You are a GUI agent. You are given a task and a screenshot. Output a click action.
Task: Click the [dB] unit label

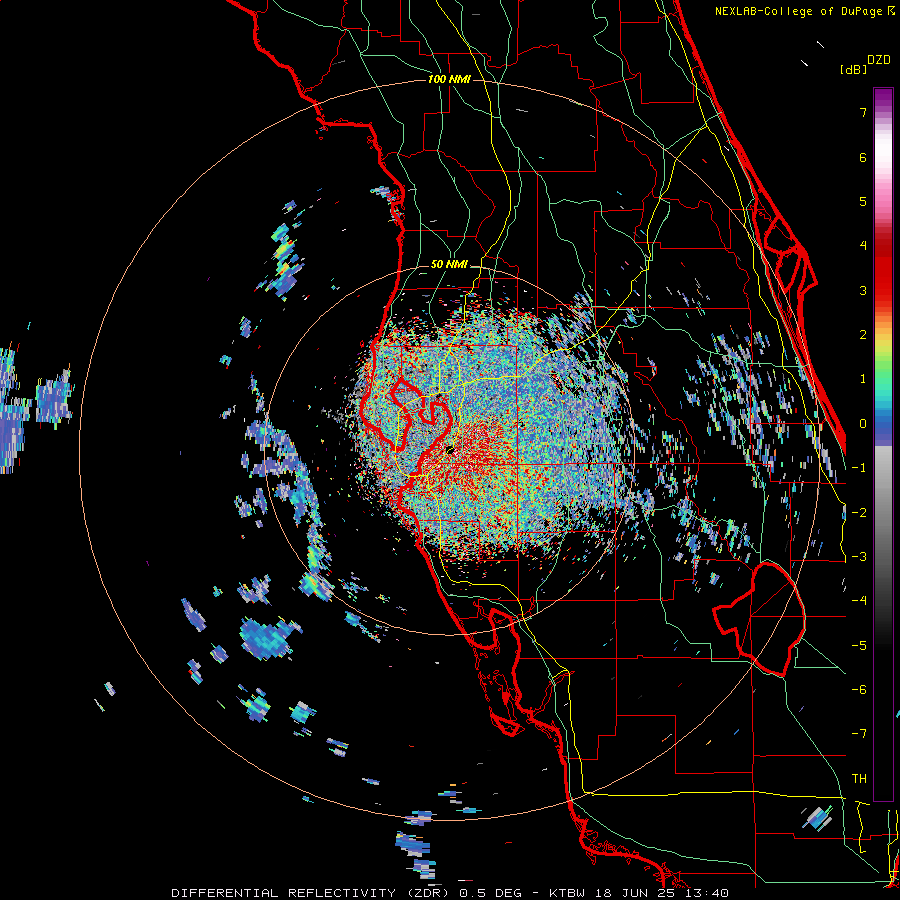click(853, 69)
